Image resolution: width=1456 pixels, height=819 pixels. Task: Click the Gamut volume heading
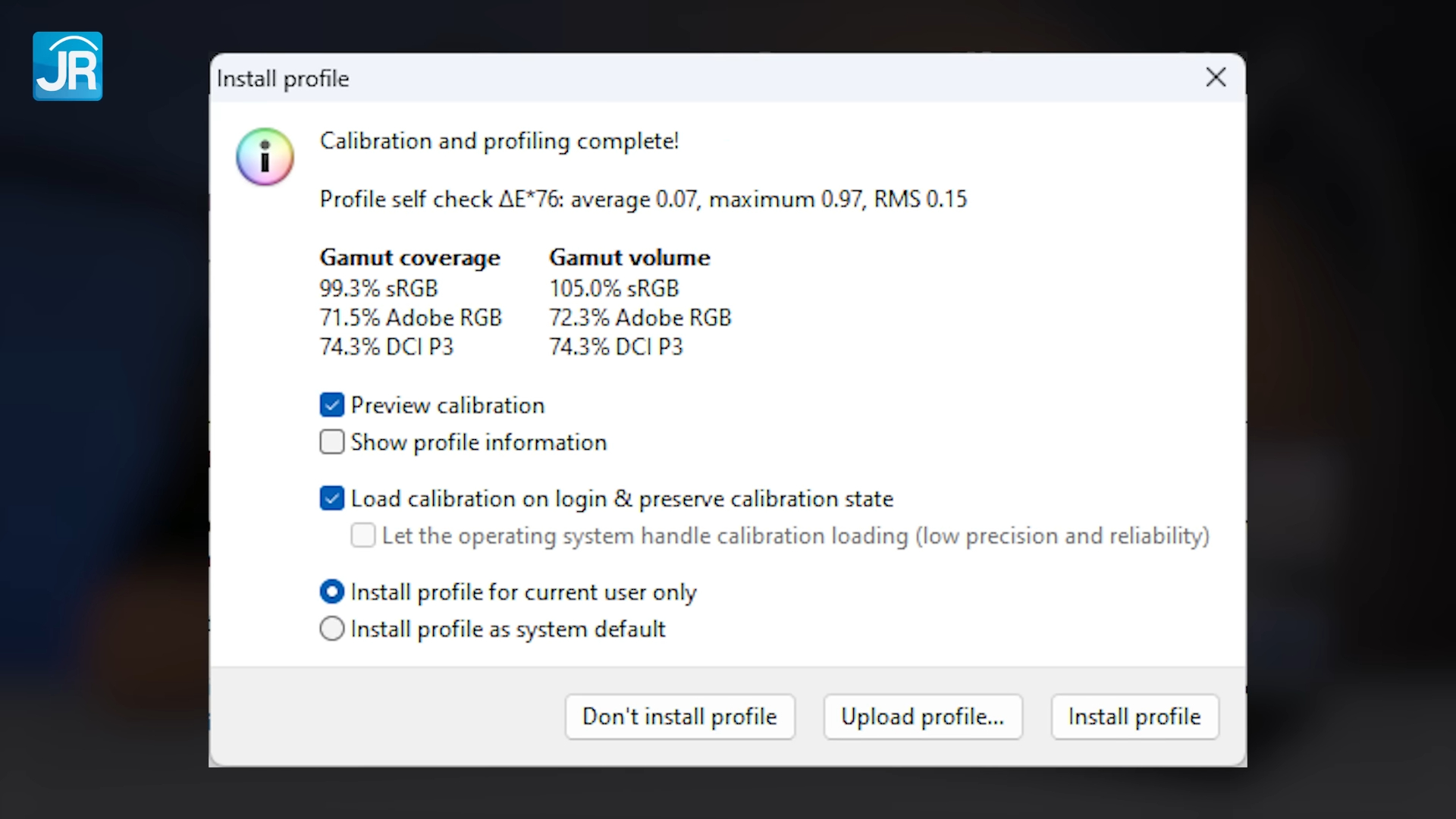(x=629, y=258)
